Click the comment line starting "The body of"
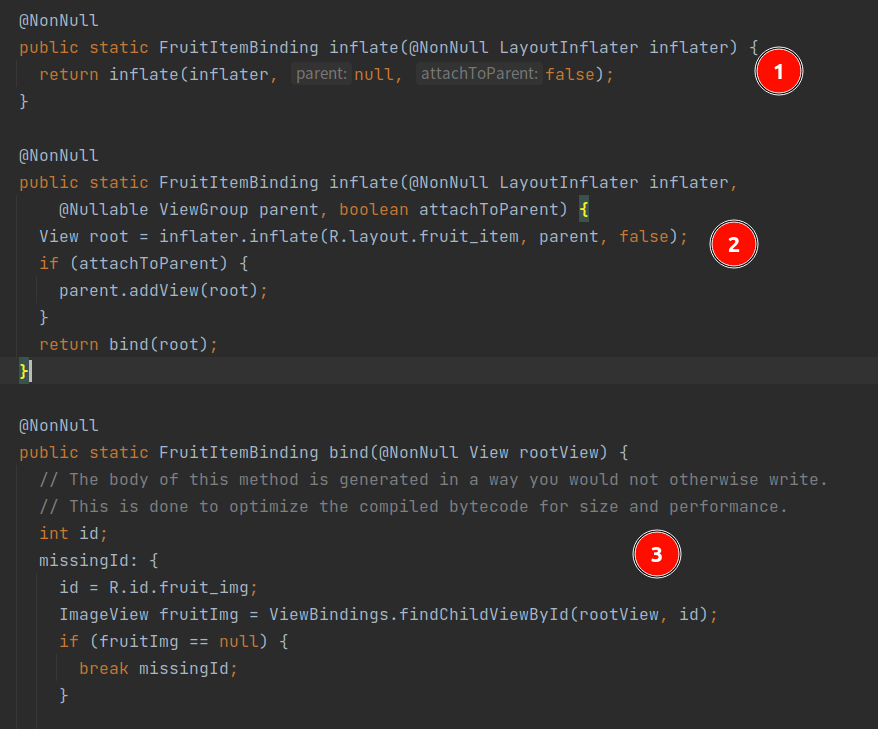Viewport: 878px width, 729px height. 433,479
